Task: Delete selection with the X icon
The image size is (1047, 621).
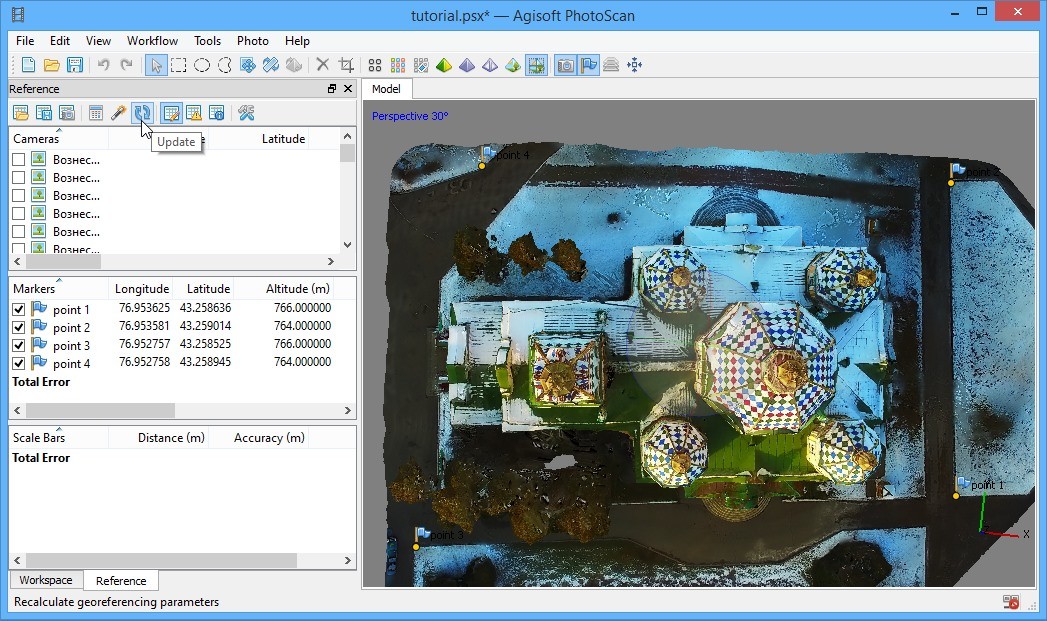Action: tap(323, 65)
